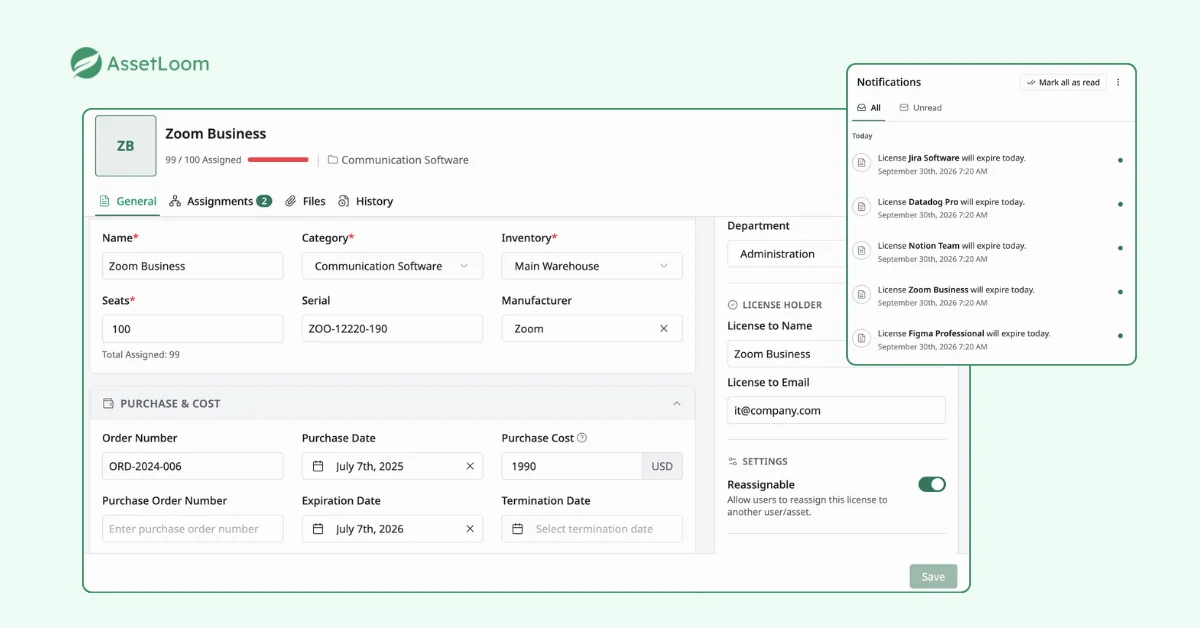Click the Jira Software notification document icon

[x=861, y=162]
